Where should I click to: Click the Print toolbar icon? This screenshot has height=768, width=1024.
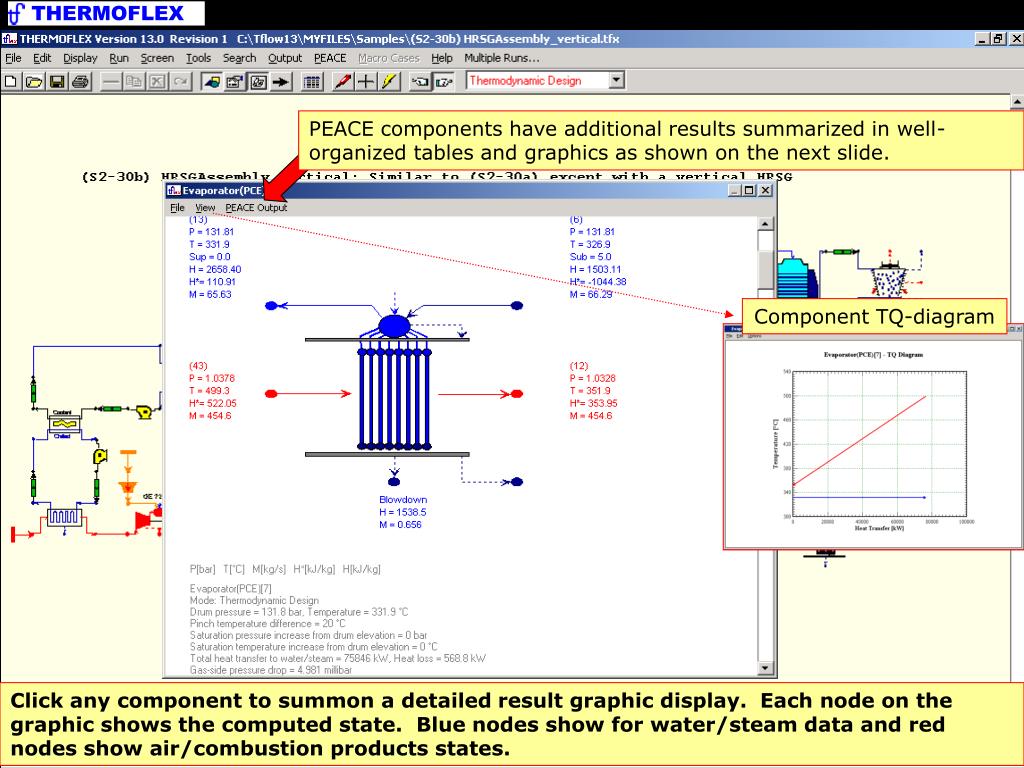(80, 81)
